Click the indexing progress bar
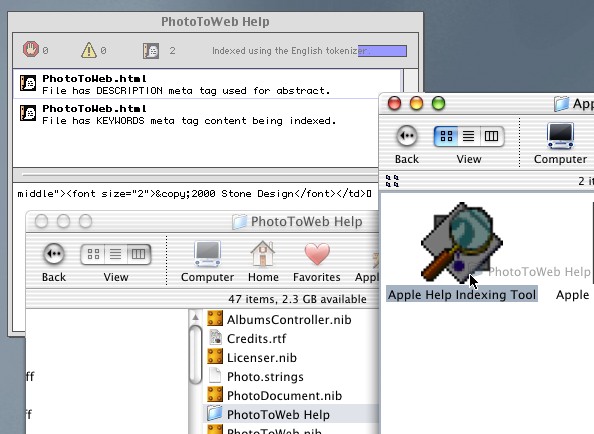594x434 pixels. coord(382,50)
